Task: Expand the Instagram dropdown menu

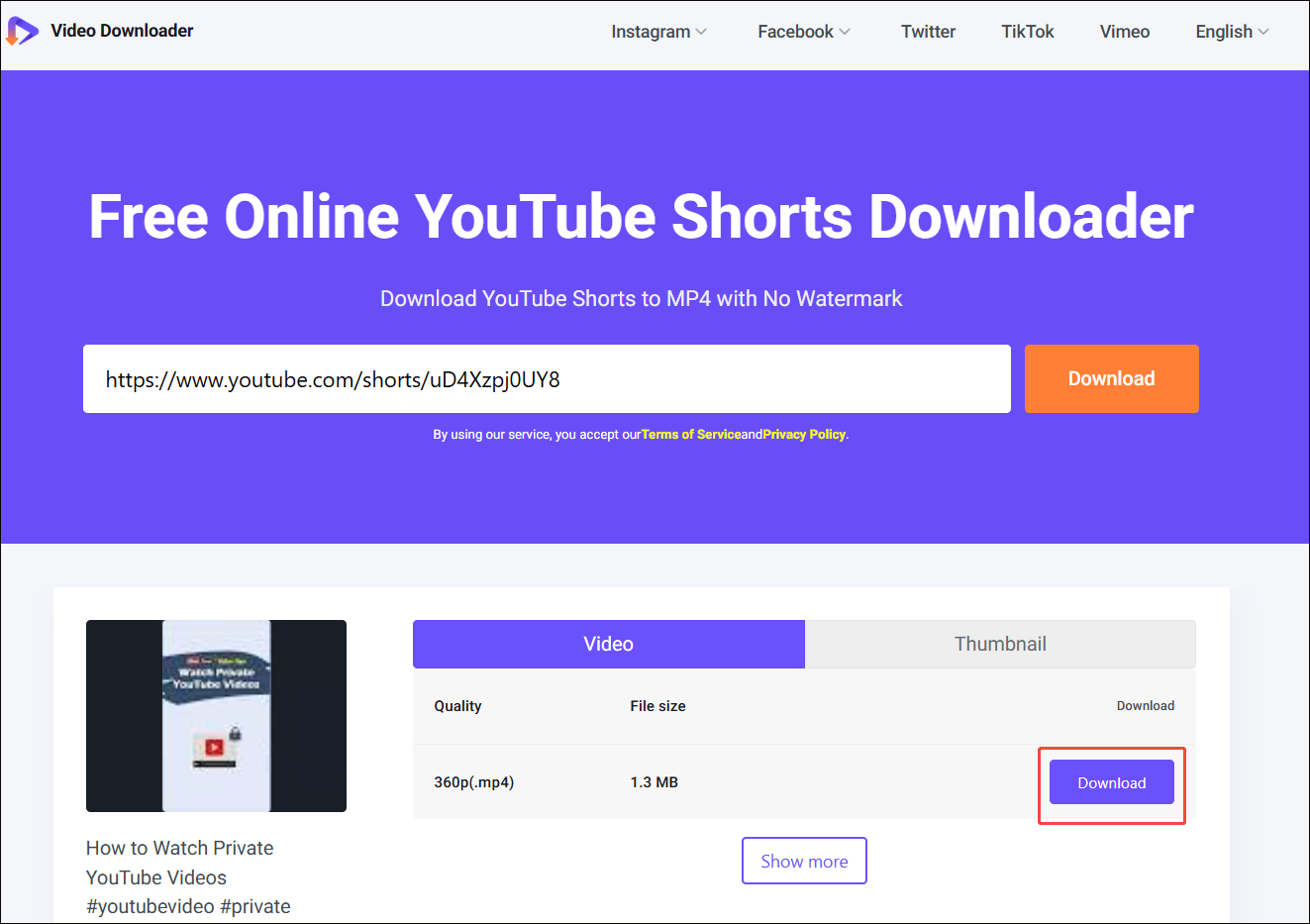Action: coord(658,32)
